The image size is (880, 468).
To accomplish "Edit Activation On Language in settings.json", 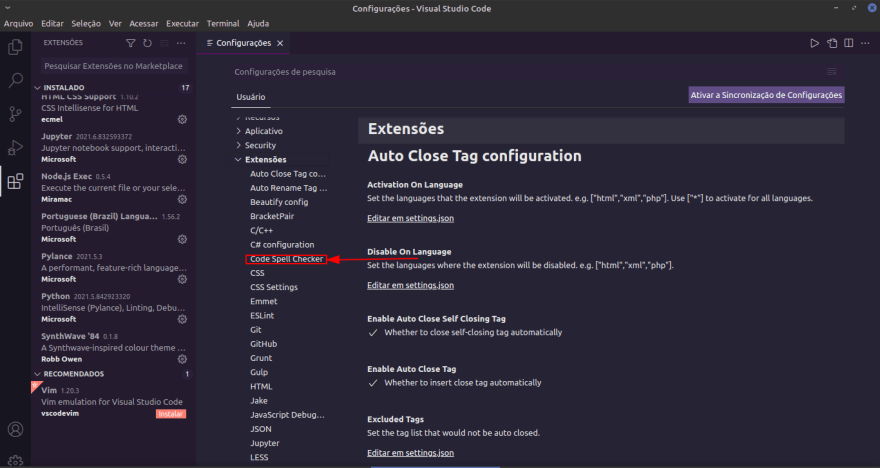I will tap(410, 218).
